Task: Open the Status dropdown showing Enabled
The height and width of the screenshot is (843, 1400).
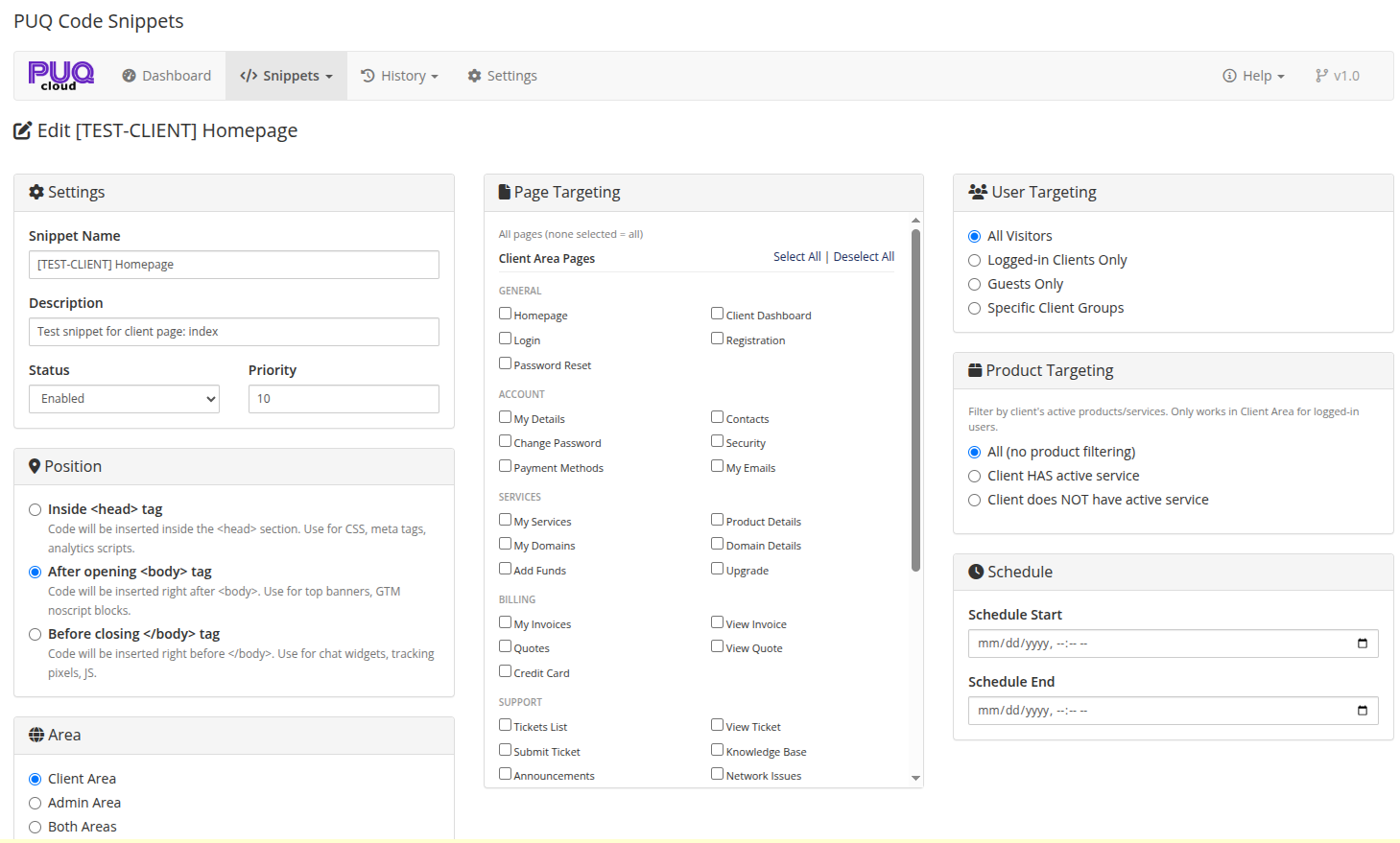Action: click(x=124, y=398)
